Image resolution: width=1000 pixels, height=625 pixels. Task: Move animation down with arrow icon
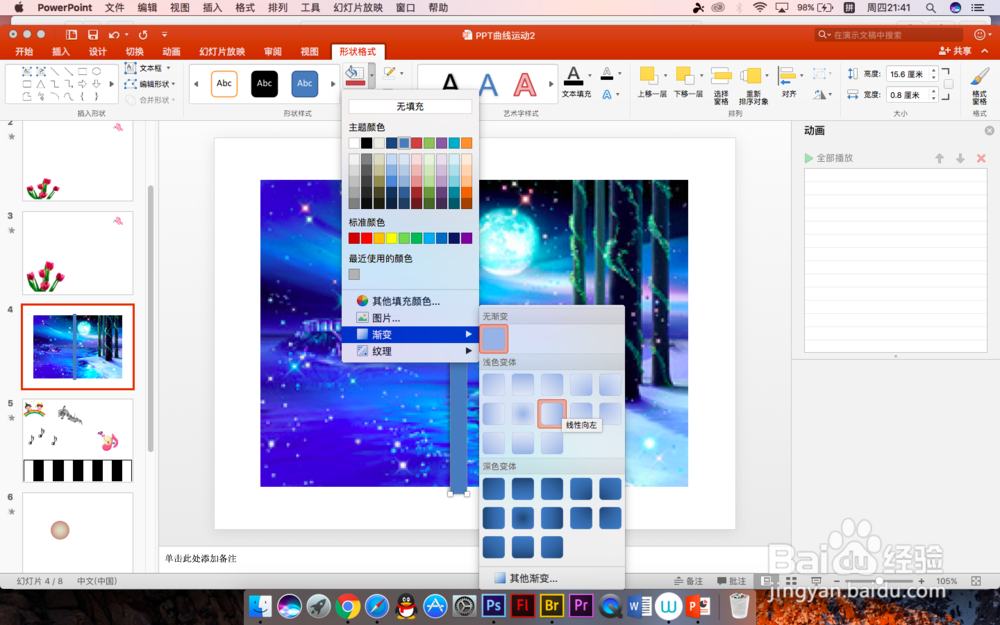pos(960,158)
